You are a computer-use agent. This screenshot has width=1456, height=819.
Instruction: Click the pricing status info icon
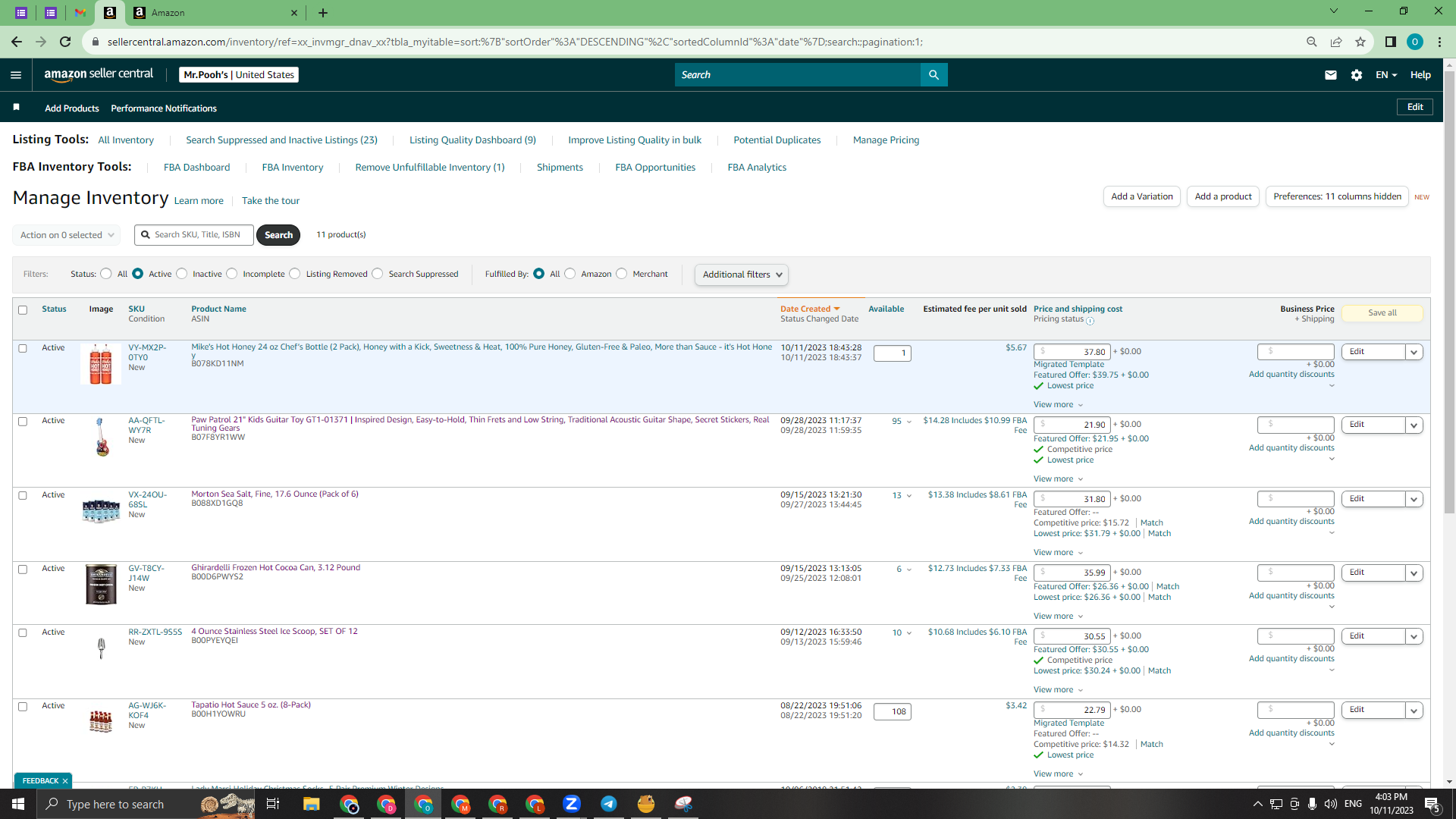1090,321
